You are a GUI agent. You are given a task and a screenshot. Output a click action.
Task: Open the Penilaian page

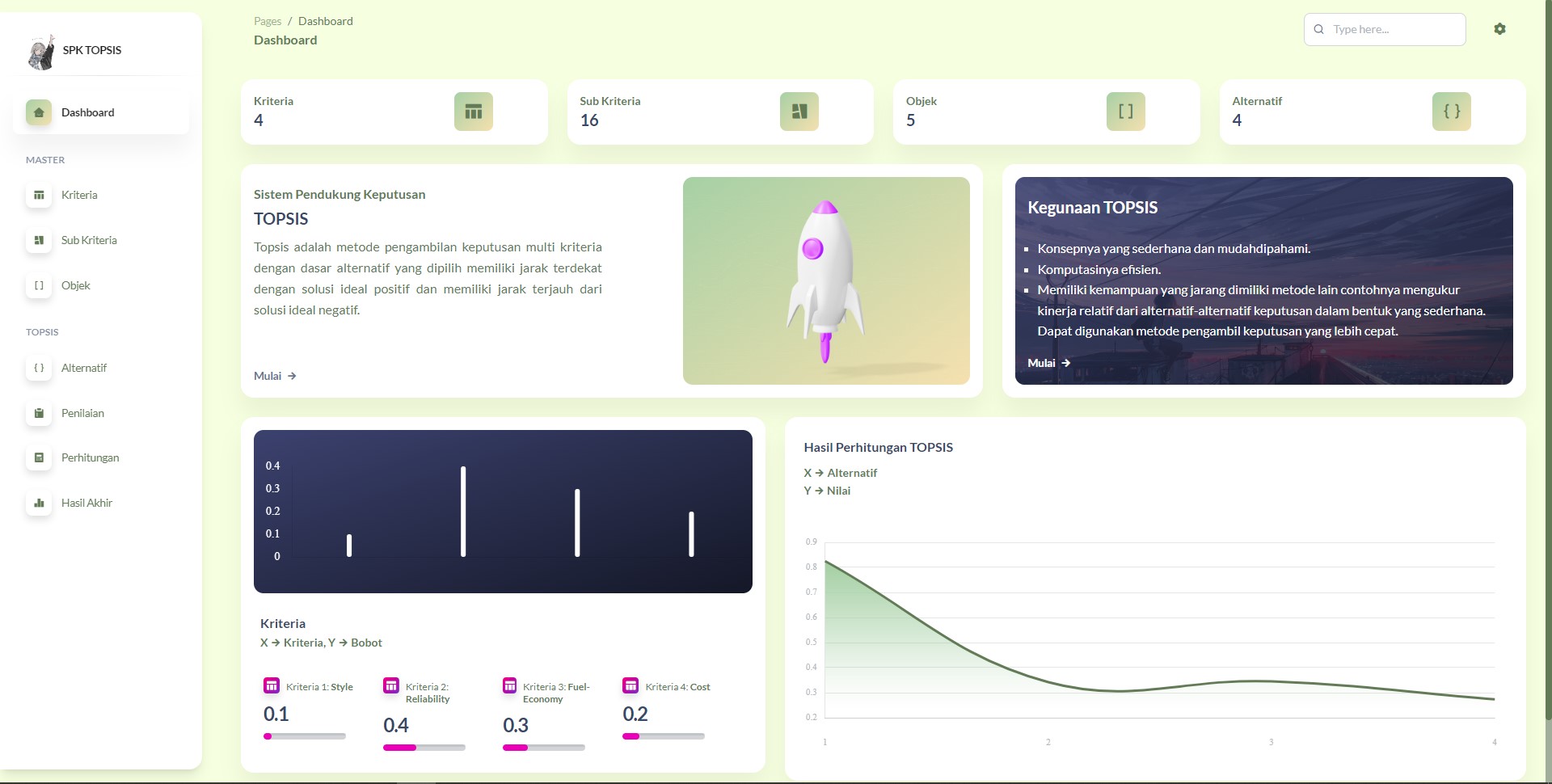[83, 413]
